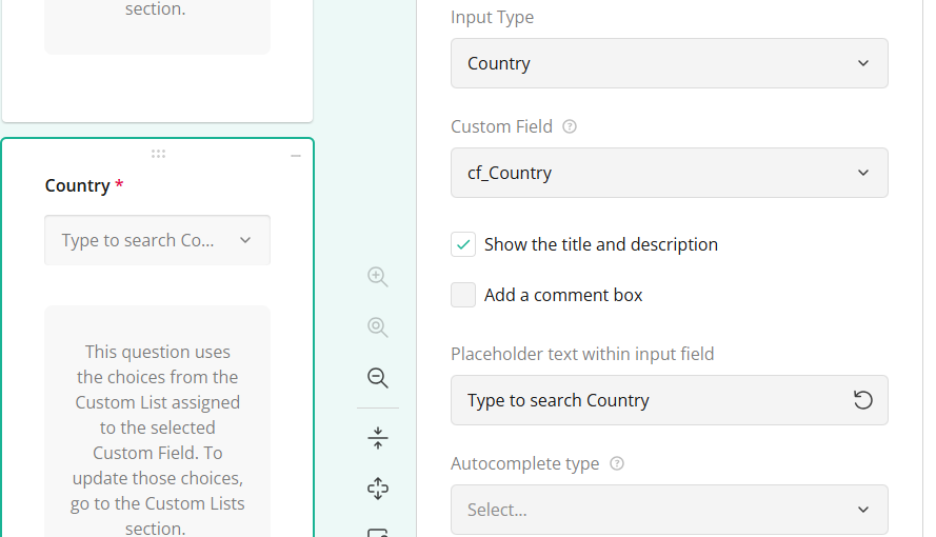Collapse Country question with minus icon
936x537 pixels.
point(295,156)
